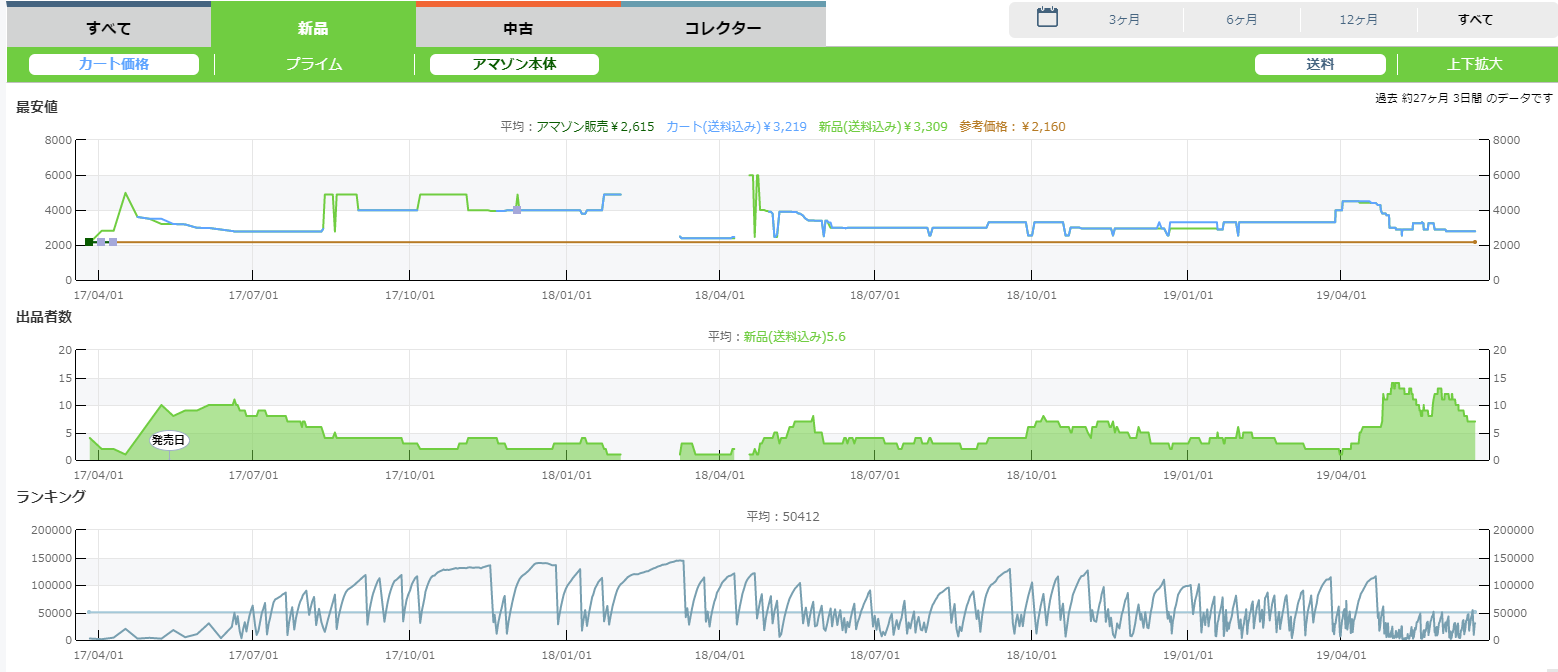Select the 新品 tab

click(x=313, y=27)
